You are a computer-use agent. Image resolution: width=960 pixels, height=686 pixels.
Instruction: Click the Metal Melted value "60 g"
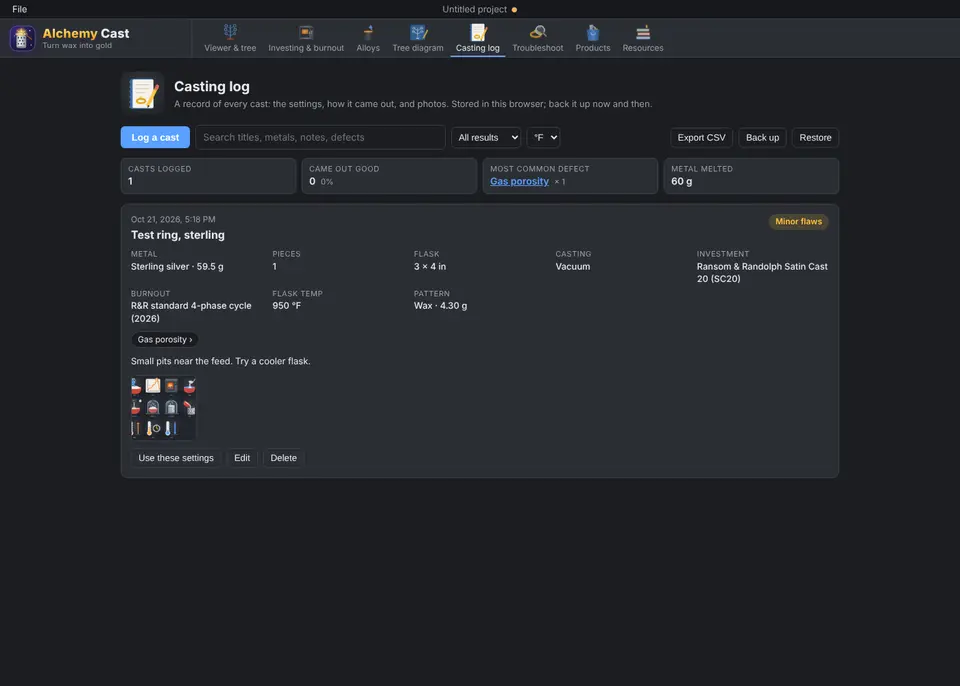click(681, 181)
